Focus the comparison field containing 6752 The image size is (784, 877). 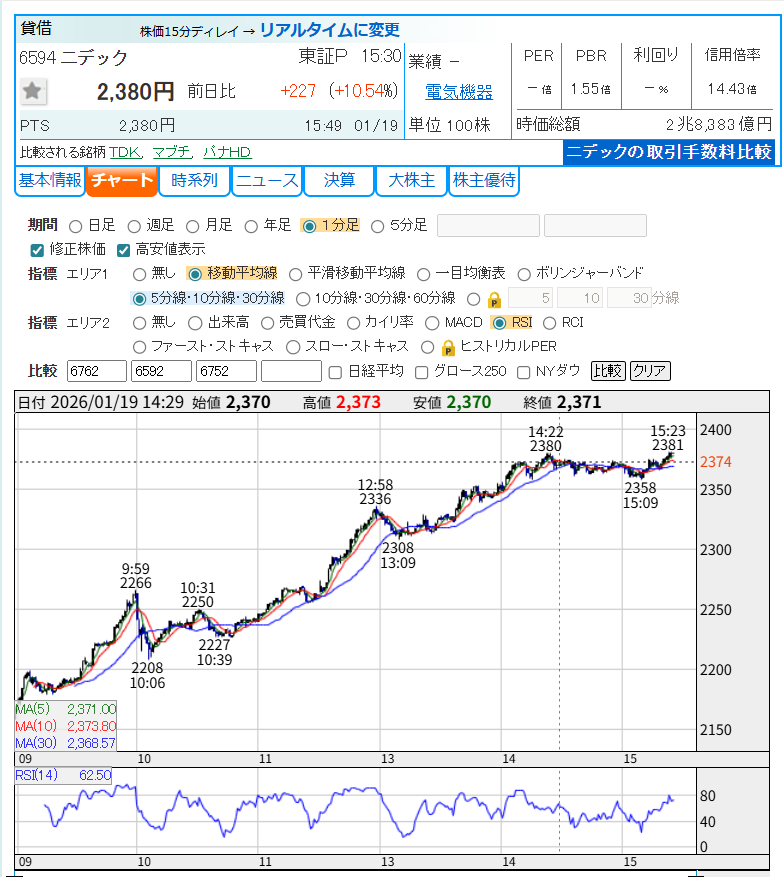[226, 371]
